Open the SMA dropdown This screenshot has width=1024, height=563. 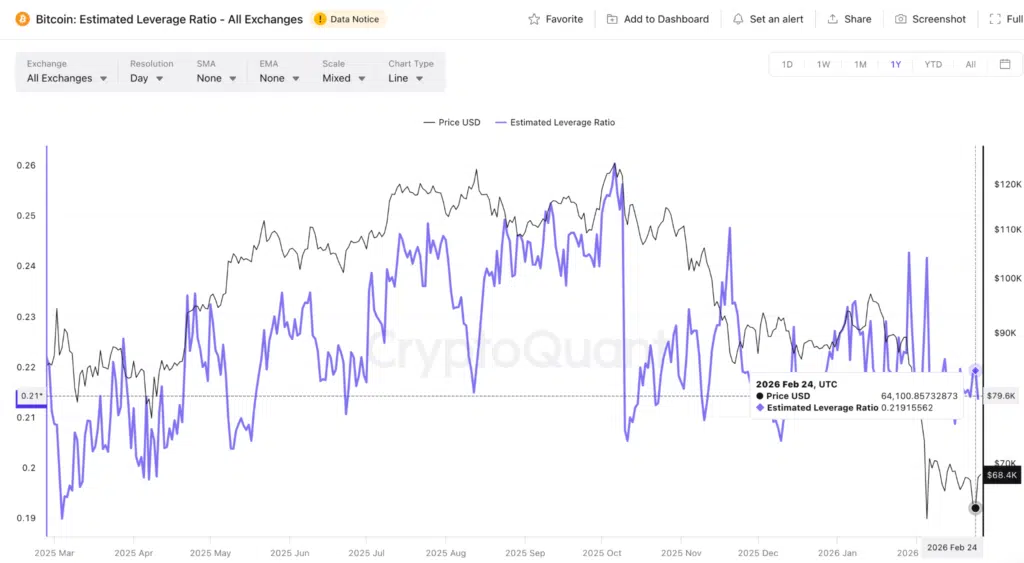pyautogui.click(x=216, y=78)
